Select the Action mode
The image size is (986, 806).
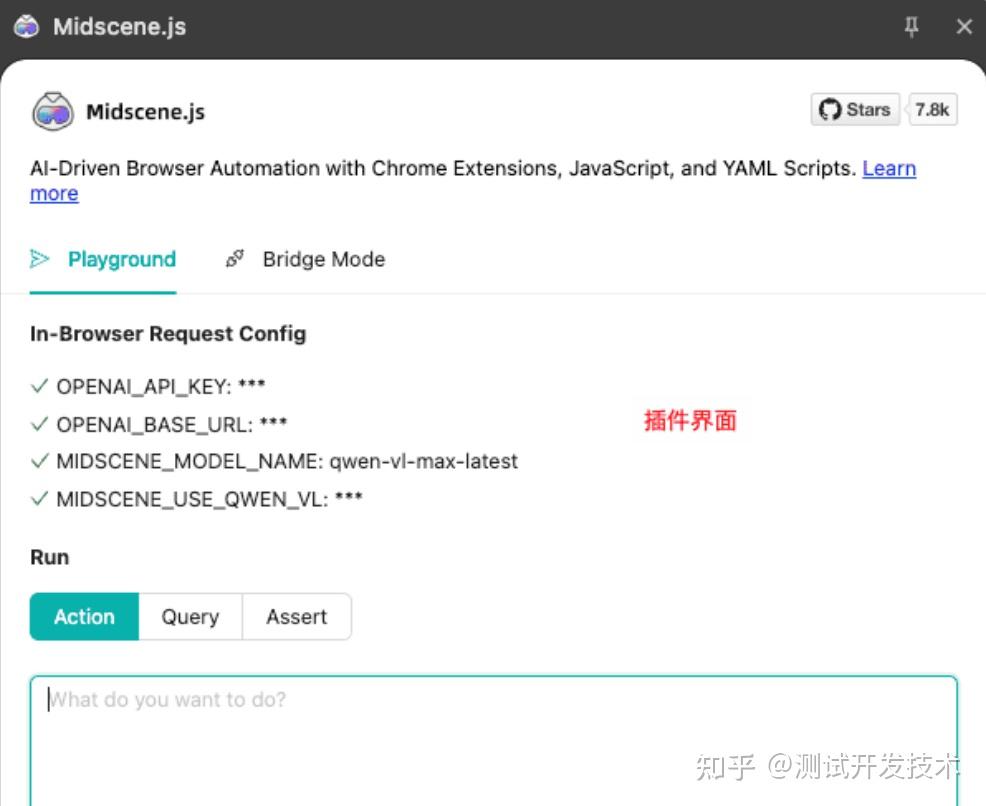point(84,617)
